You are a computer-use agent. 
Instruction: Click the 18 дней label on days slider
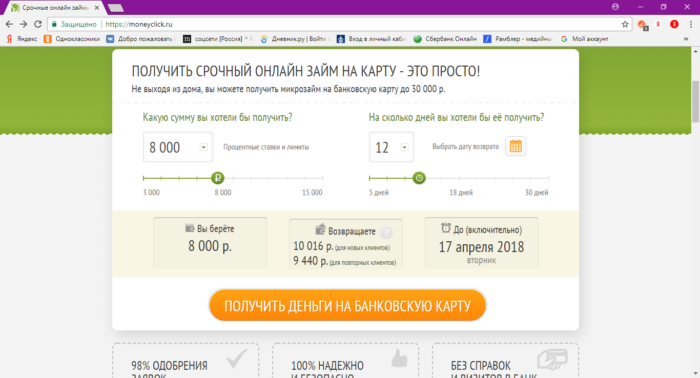click(461, 192)
